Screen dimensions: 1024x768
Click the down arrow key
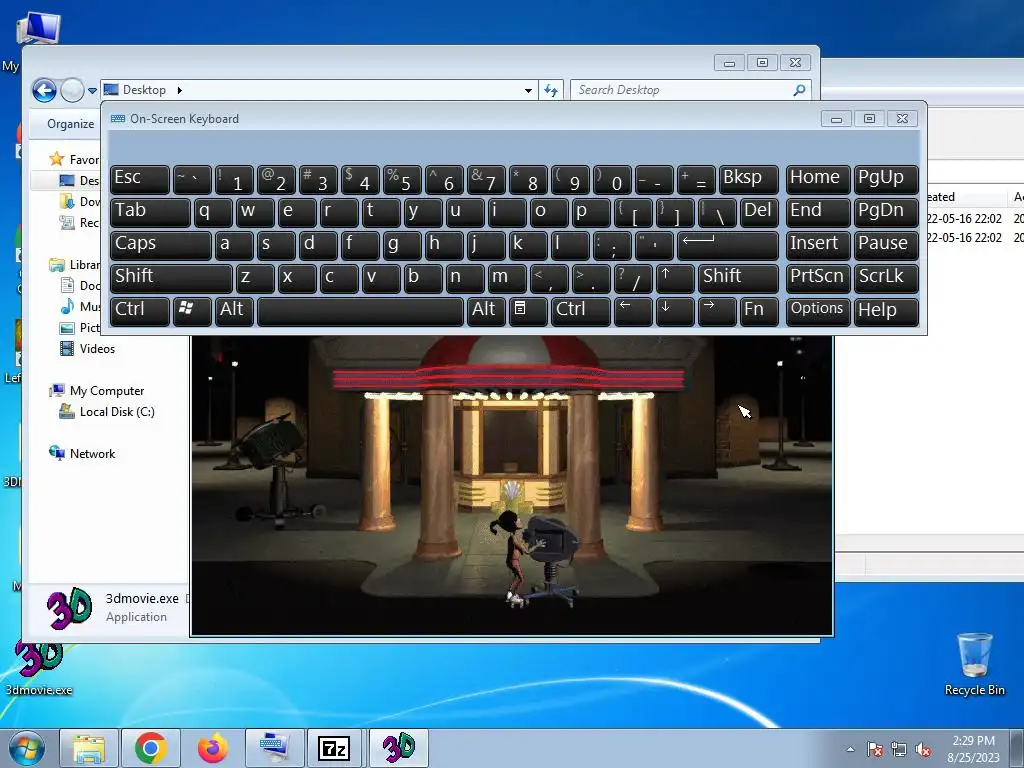pos(675,311)
